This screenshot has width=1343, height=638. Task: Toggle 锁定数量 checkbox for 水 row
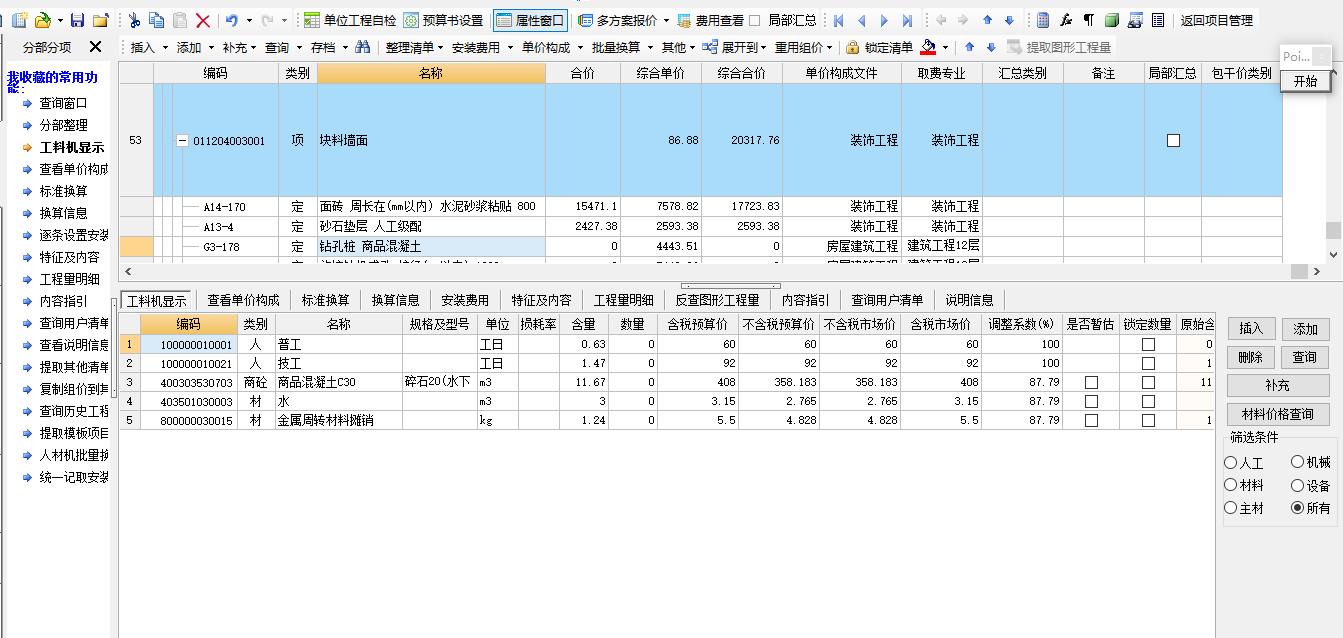(1148, 401)
